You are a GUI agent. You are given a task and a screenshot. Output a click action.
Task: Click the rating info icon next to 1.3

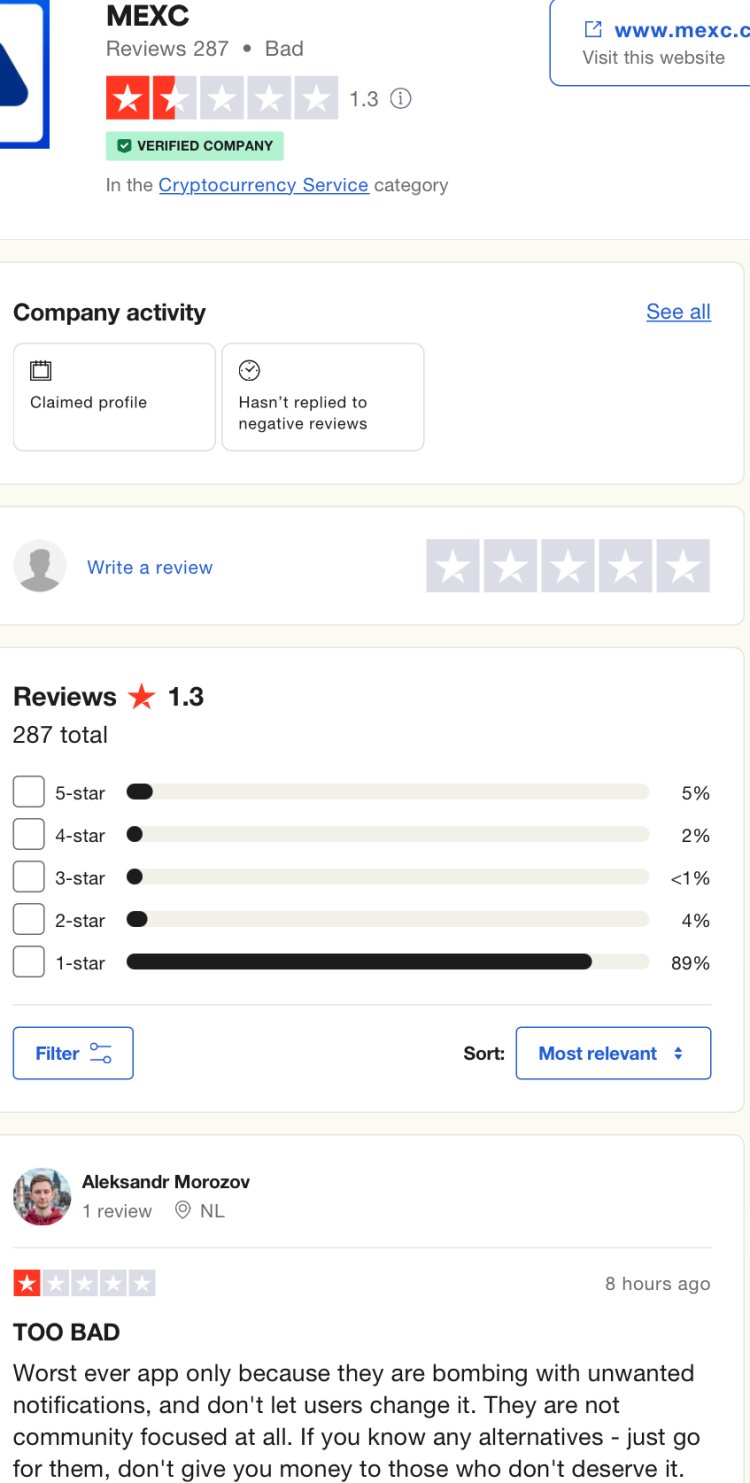click(401, 98)
